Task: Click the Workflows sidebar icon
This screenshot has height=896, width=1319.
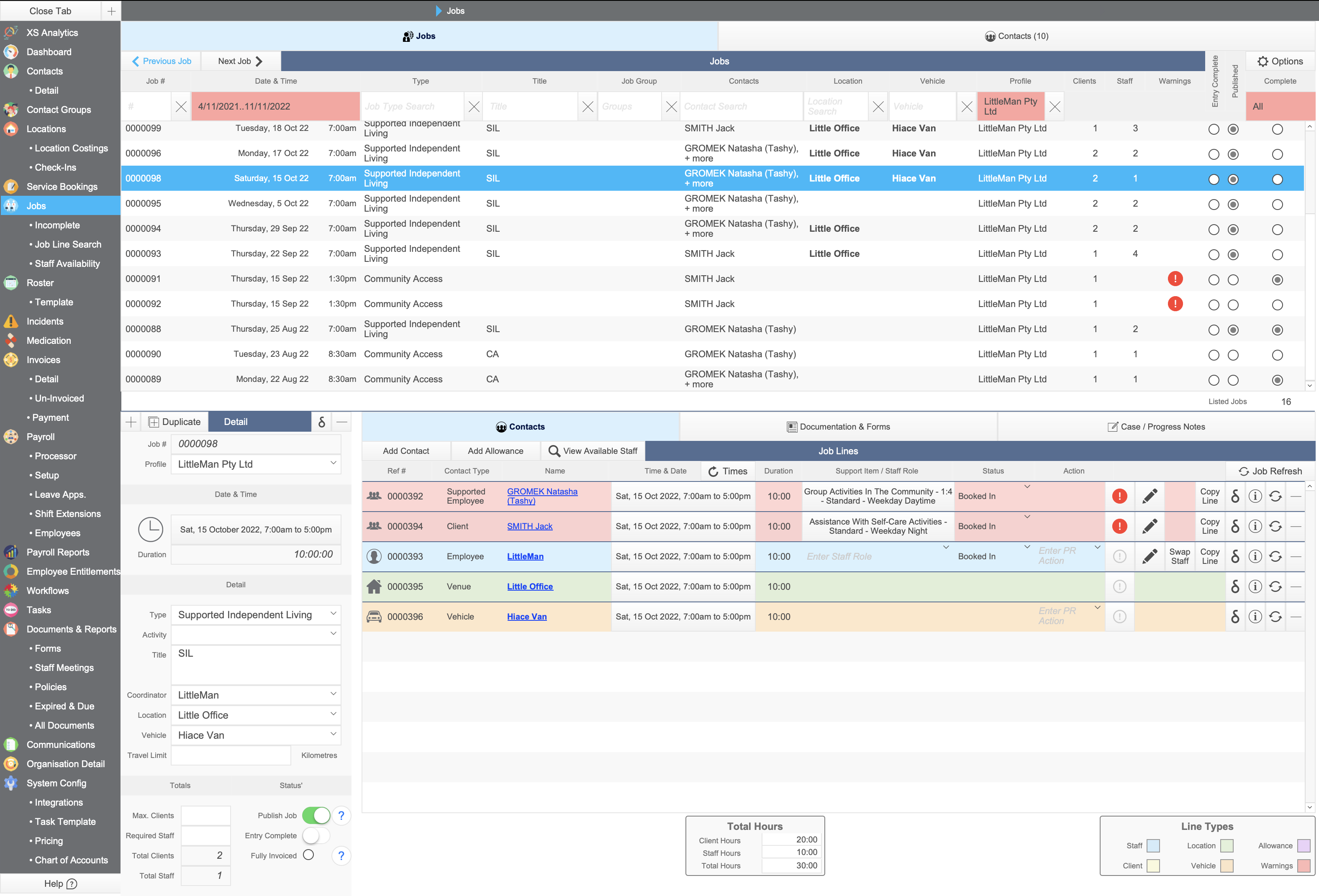Action: [11, 591]
